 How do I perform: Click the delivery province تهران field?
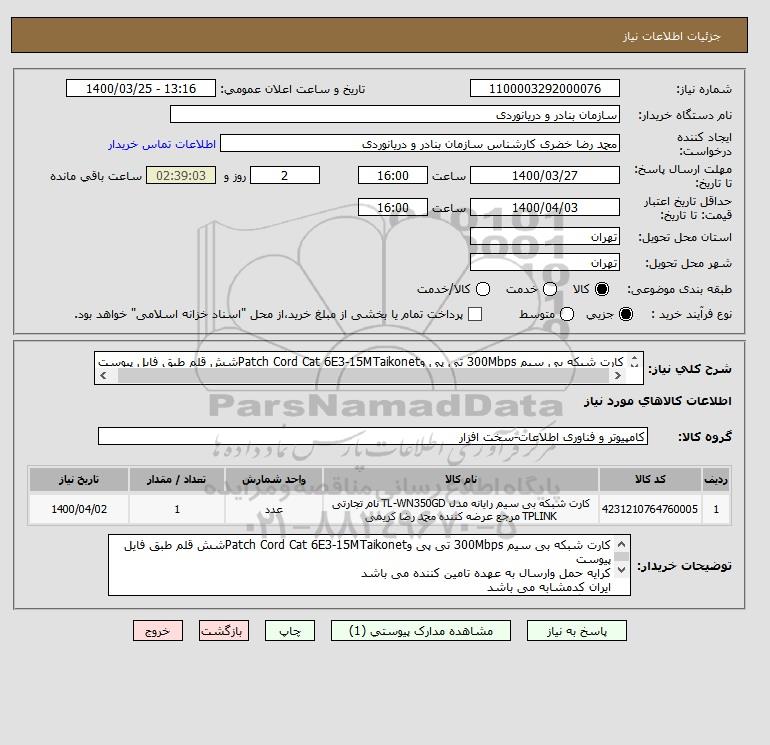click(x=545, y=237)
